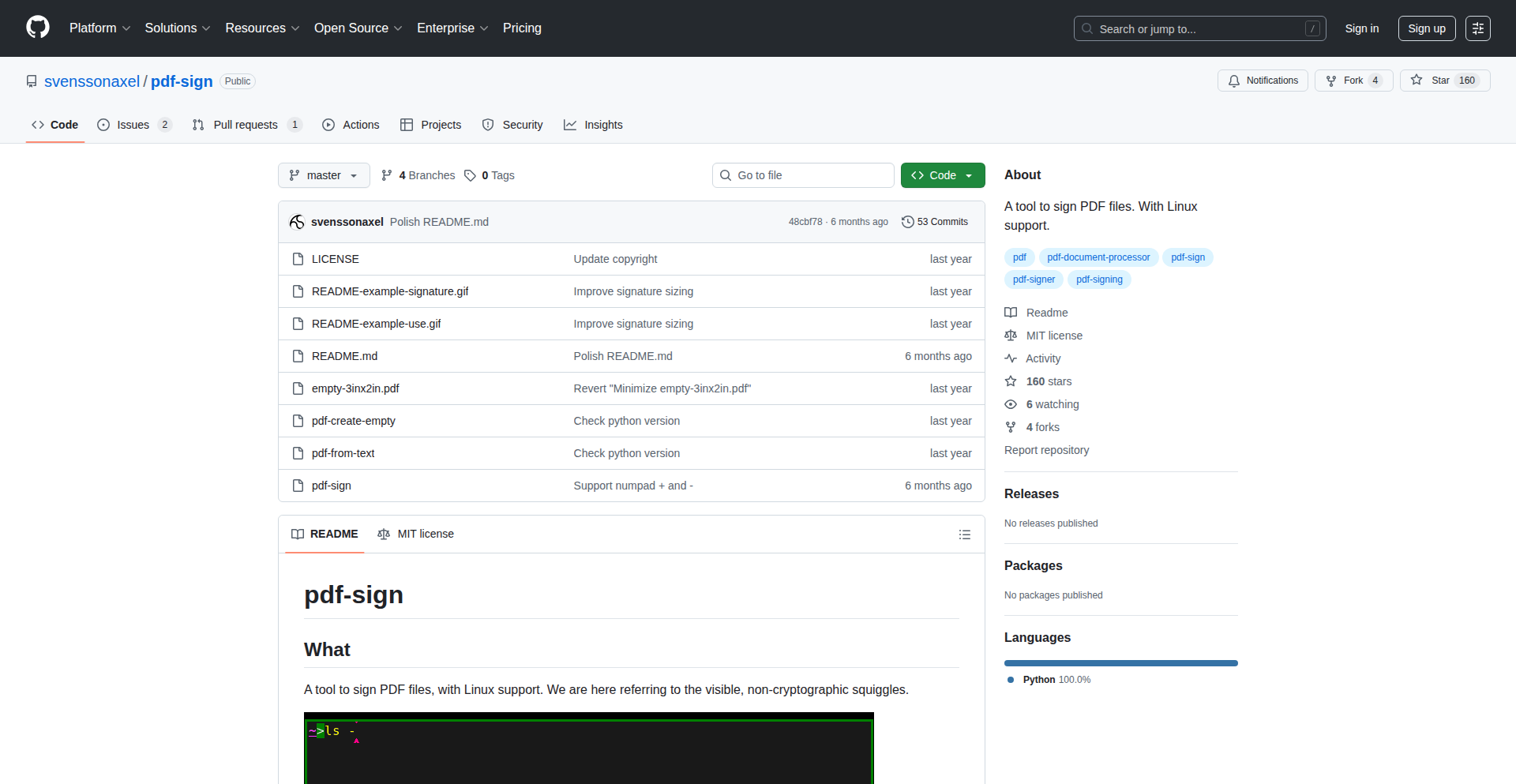Viewport: 1516px width, 784px height.
Task: Click the Sign up button
Action: click(x=1426, y=28)
